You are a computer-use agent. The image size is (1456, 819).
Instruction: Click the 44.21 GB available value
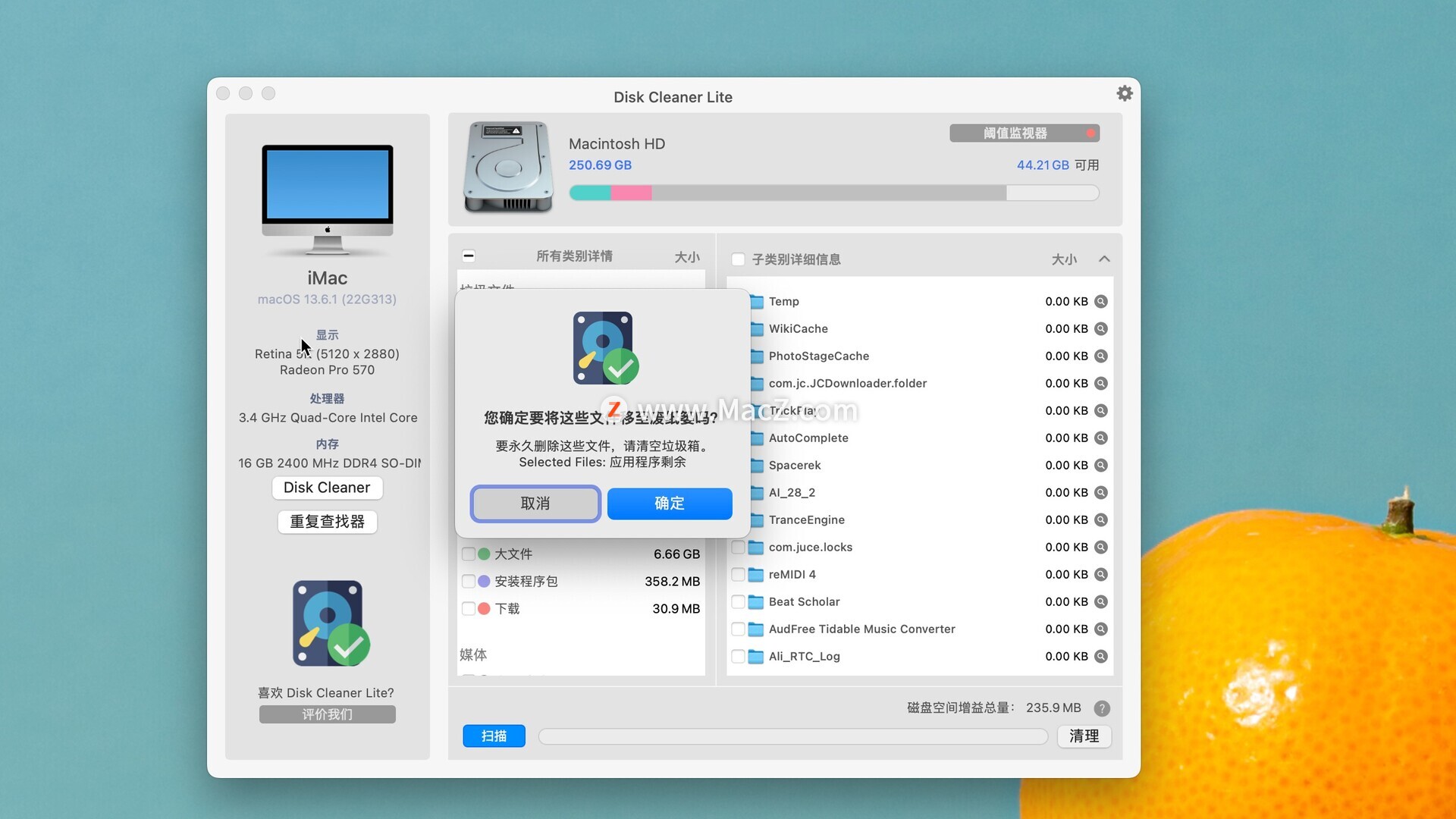(x=1043, y=165)
